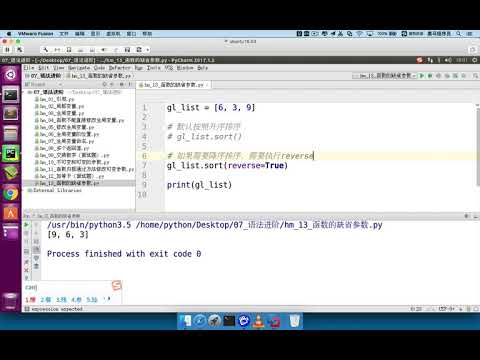Choose the first input method candidate

click(x=30, y=300)
